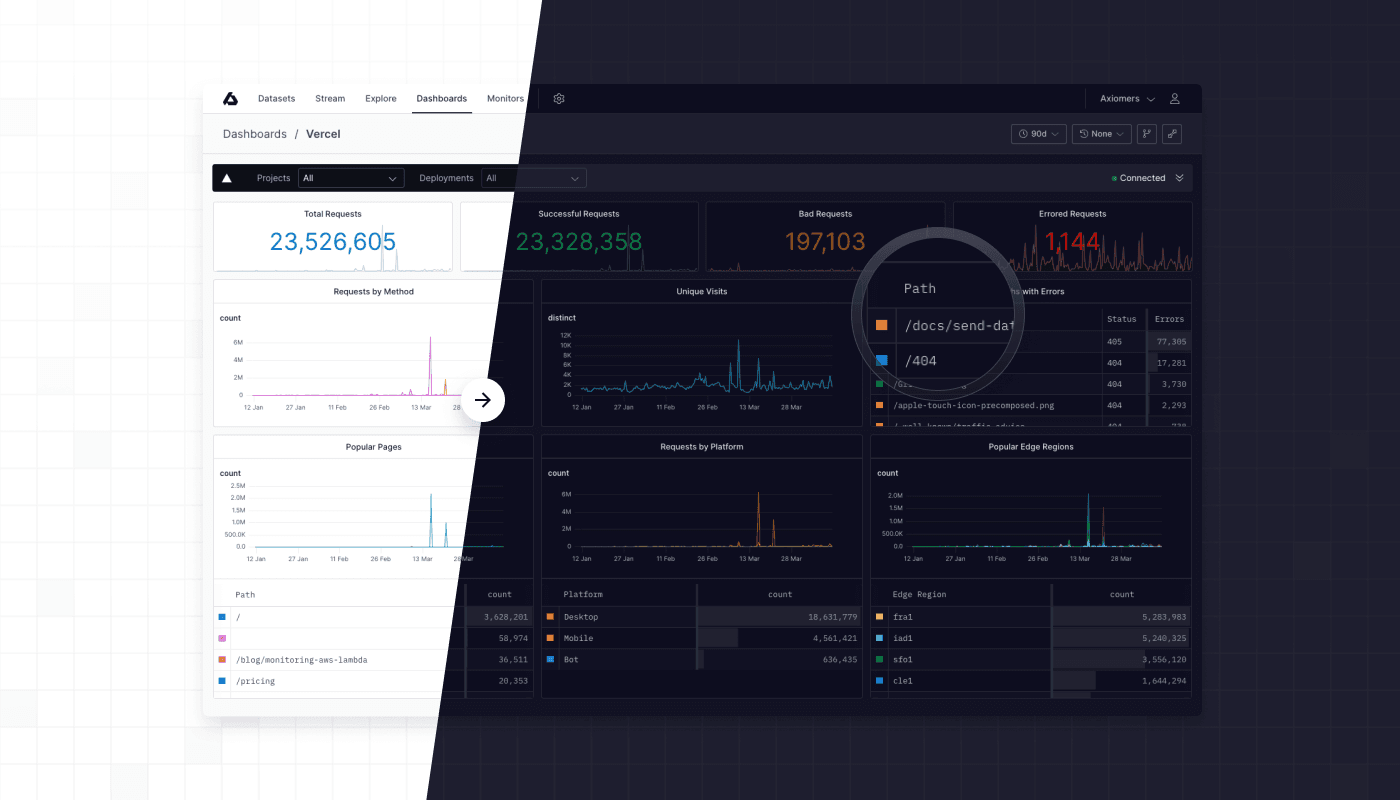Click the Connected status label
1400x800 pixels.
coord(1142,178)
